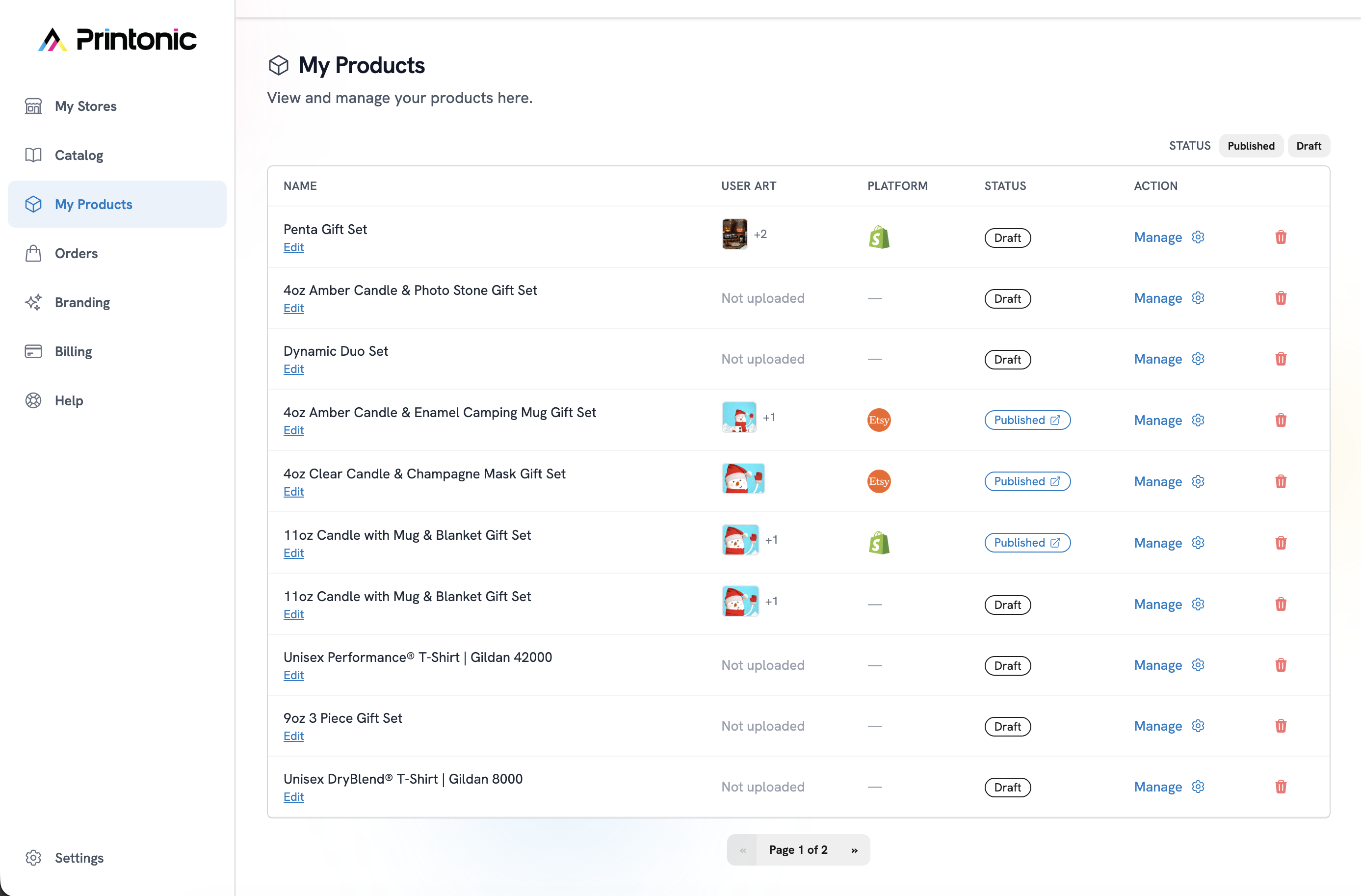The width and height of the screenshot is (1361, 896).
Task: Click the Etsy icon for the Camping Mug set
Action: [878, 420]
